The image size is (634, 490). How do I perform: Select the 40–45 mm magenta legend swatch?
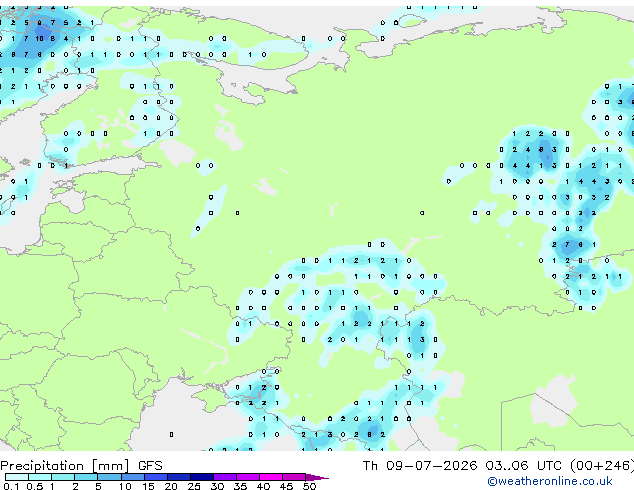click(271, 477)
